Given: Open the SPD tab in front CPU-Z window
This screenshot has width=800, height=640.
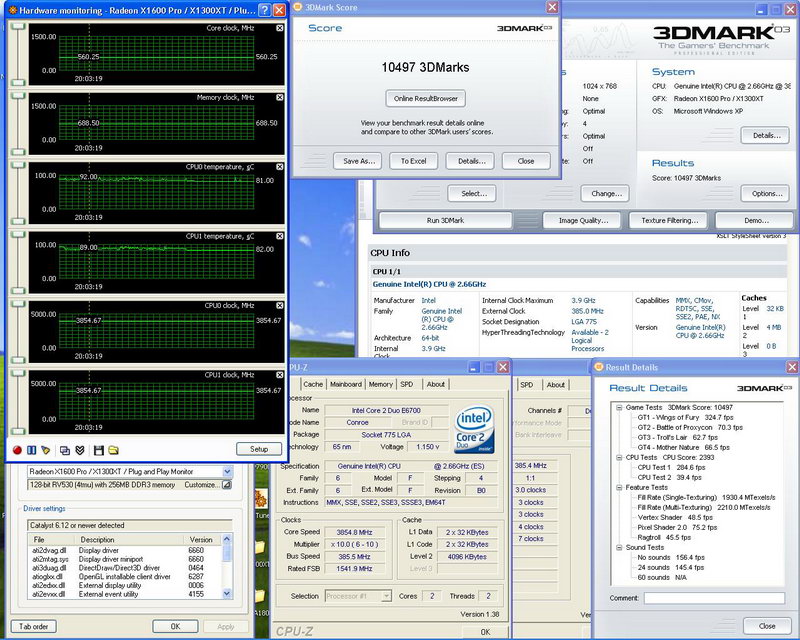Looking at the screenshot, I should (x=407, y=384).
